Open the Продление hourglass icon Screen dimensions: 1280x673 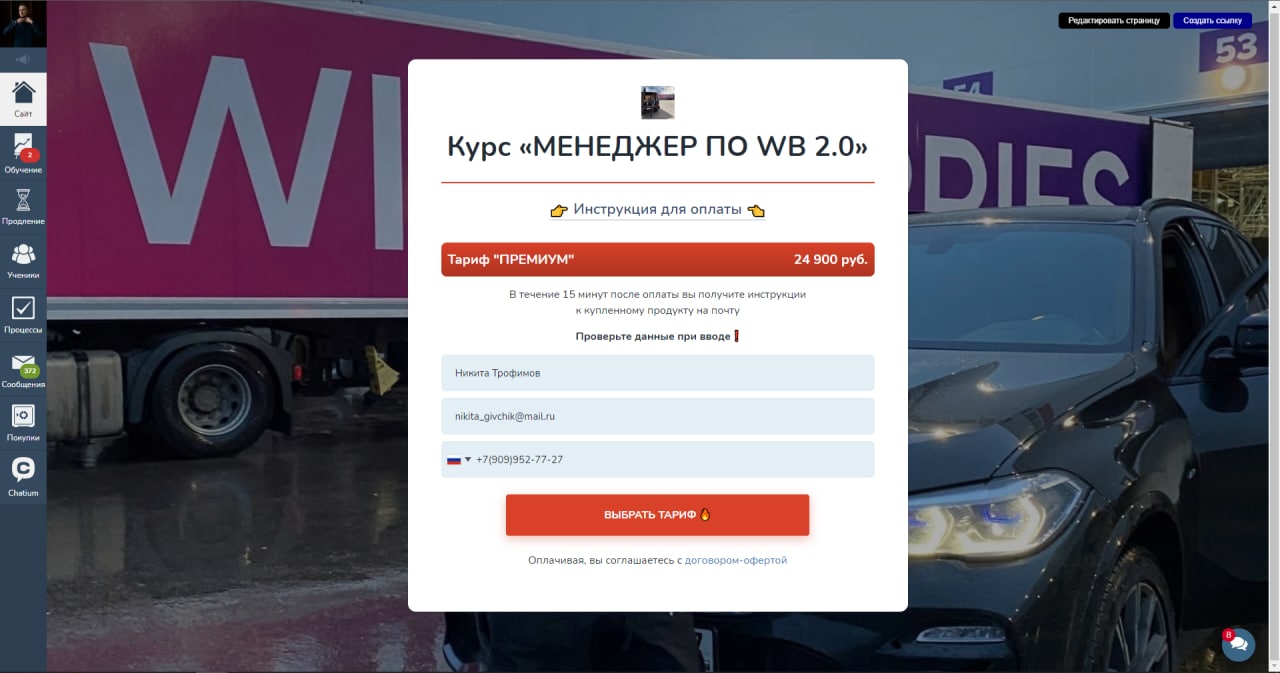(x=23, y=206)
